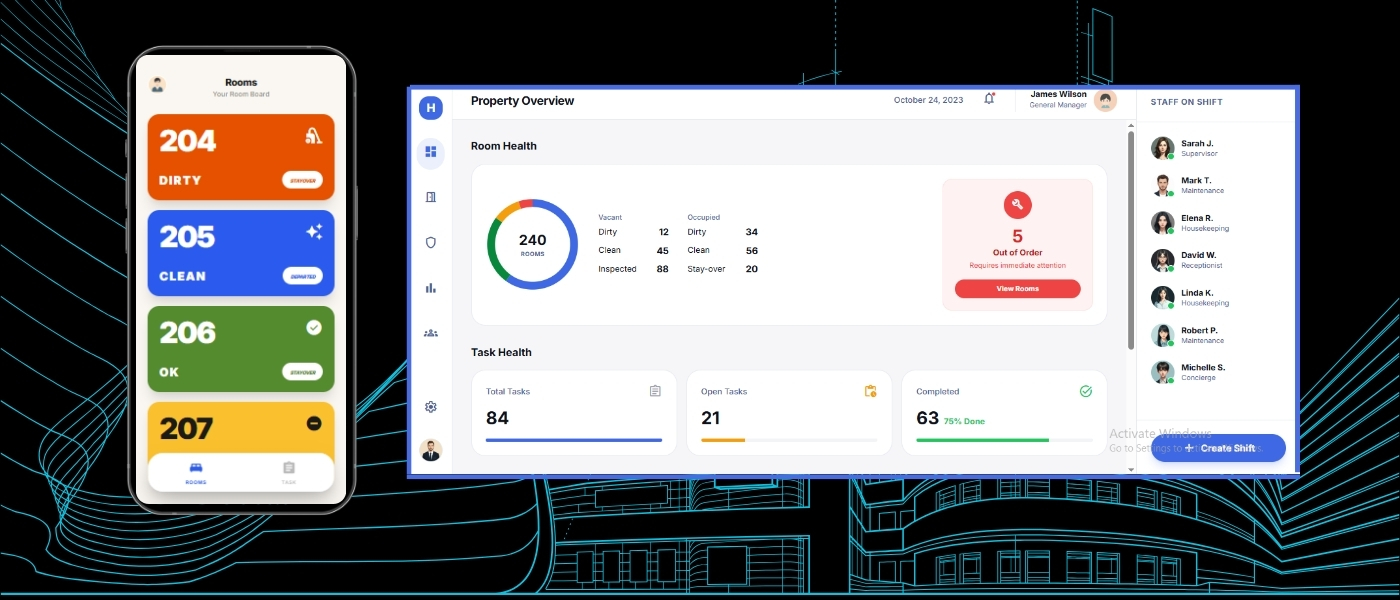Click the red Out of Order wrench icon
The width and height of the screenshot is (1400, 600).
click(x=1017, y=205)
